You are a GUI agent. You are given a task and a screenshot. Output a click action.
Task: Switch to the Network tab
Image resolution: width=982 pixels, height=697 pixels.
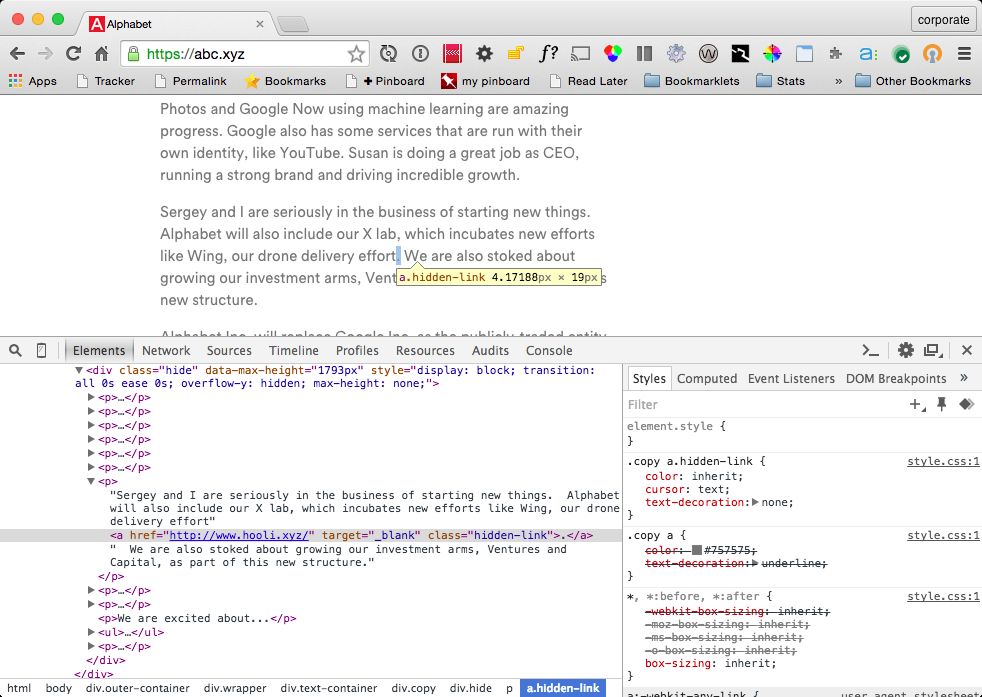(x=166, y=351)
